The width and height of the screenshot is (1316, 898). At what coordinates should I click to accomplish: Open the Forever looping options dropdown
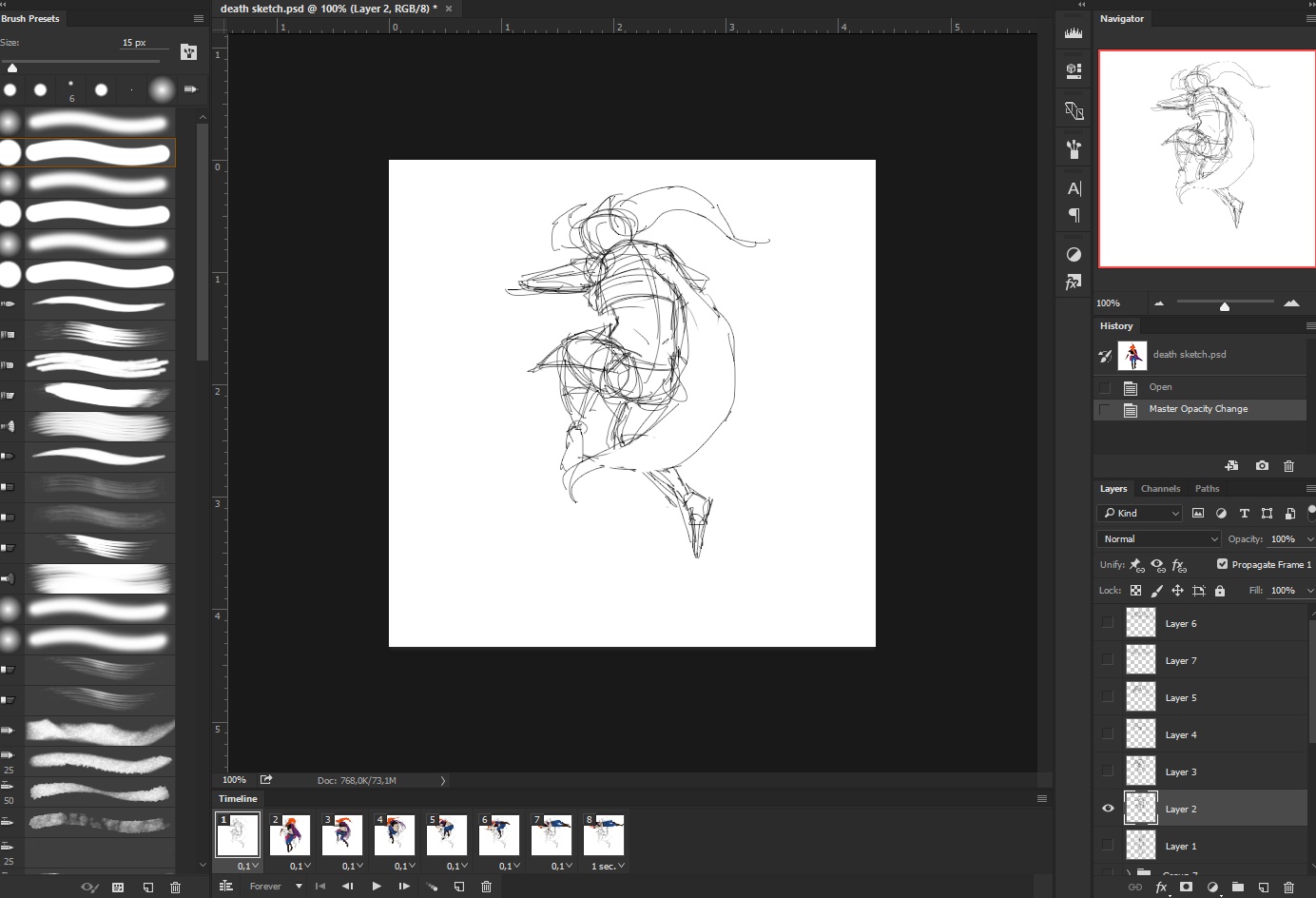(275, 886)
